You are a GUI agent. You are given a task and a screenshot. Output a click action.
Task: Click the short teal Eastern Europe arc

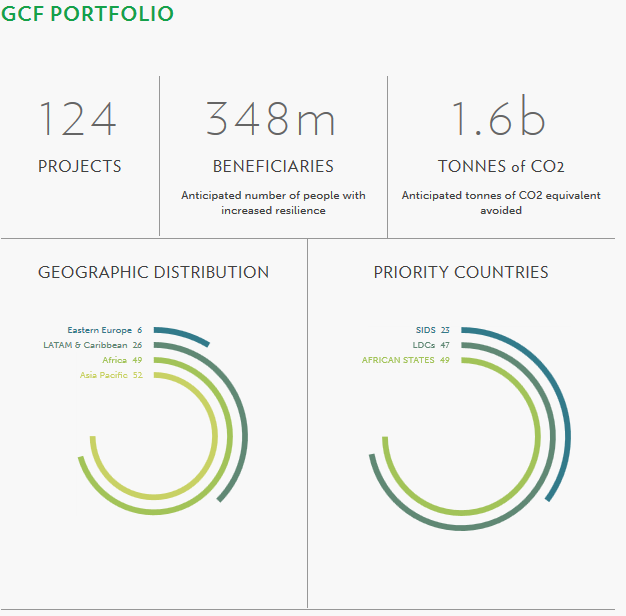(185, 334)
